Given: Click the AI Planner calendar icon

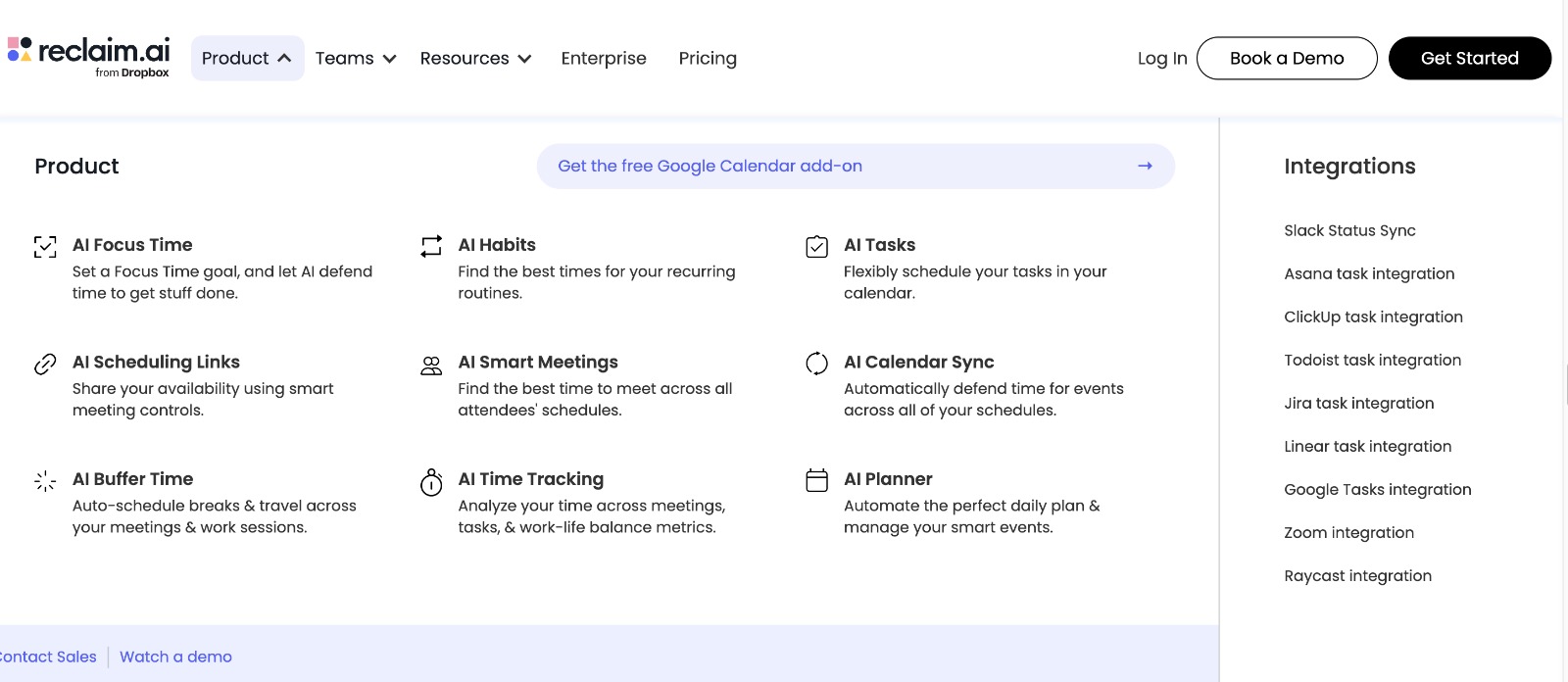Looking at the screenshot, I should 816,480.
